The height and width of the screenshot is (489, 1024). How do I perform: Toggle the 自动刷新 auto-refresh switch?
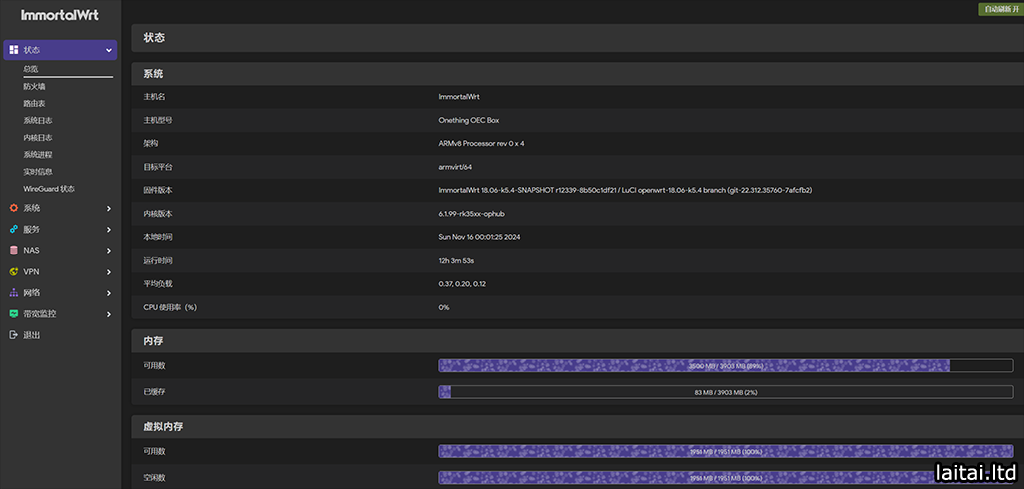click(999, 9)
